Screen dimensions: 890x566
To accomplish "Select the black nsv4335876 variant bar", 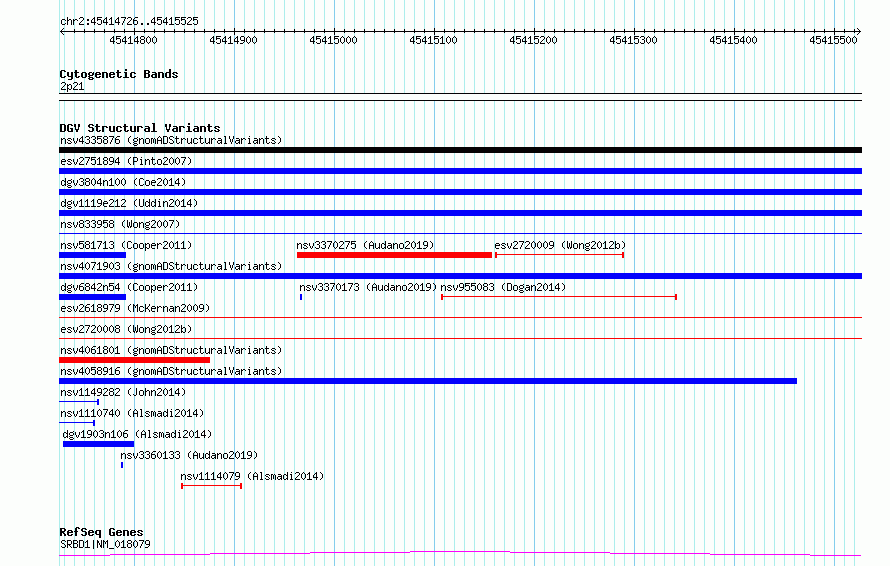I will pyautogui.click(x=460, y=150).
